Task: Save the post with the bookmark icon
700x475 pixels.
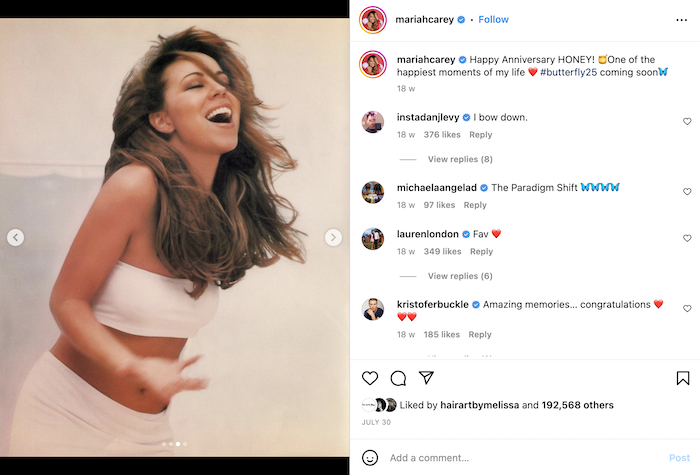Action: 683,378
